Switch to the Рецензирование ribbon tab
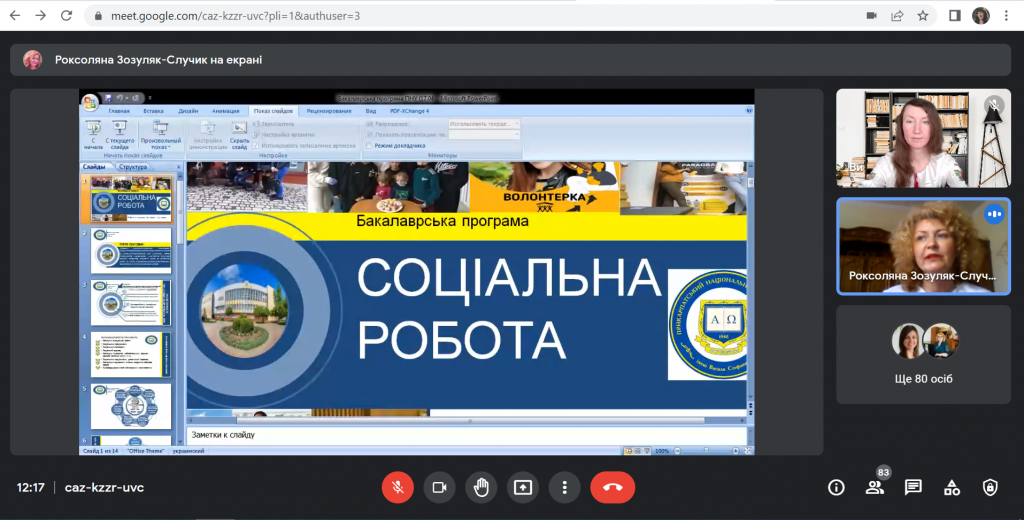The image size is (1024, 520). click(328, 111)
